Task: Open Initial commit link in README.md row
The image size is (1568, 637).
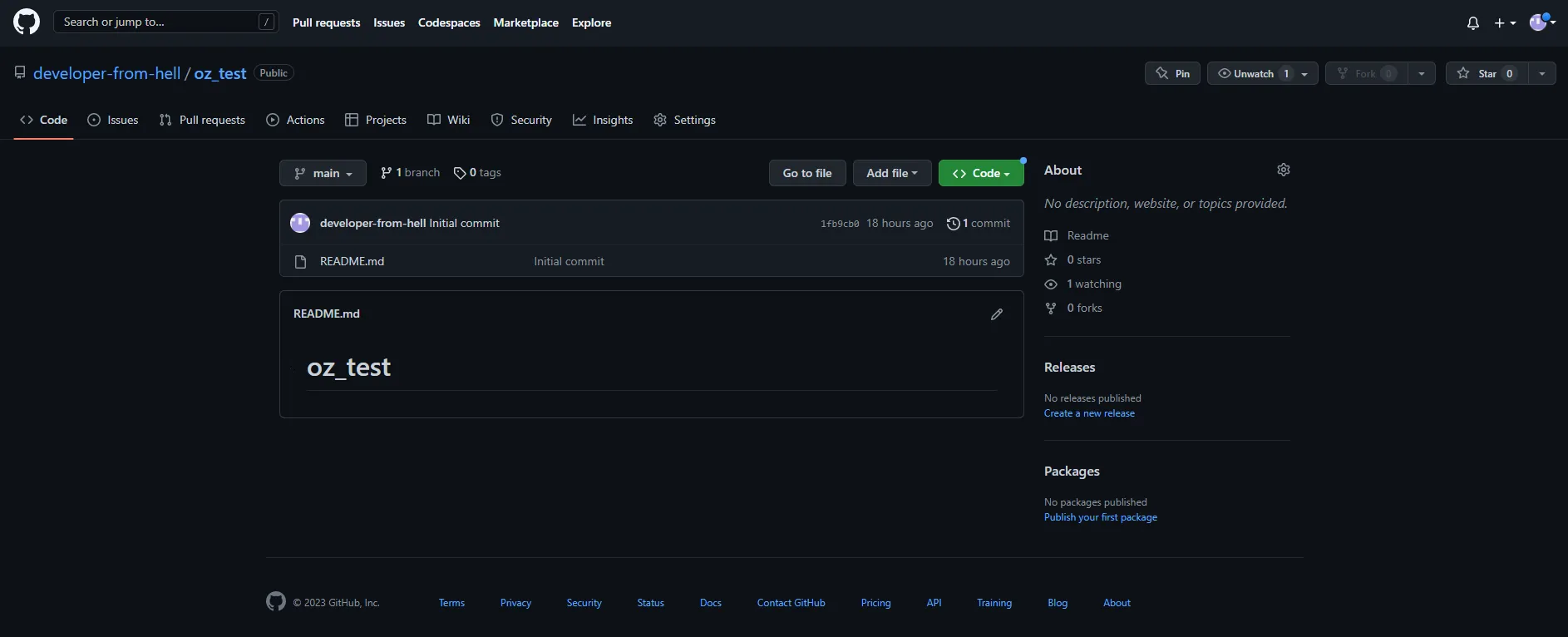Action: click(x=569, y=261)
